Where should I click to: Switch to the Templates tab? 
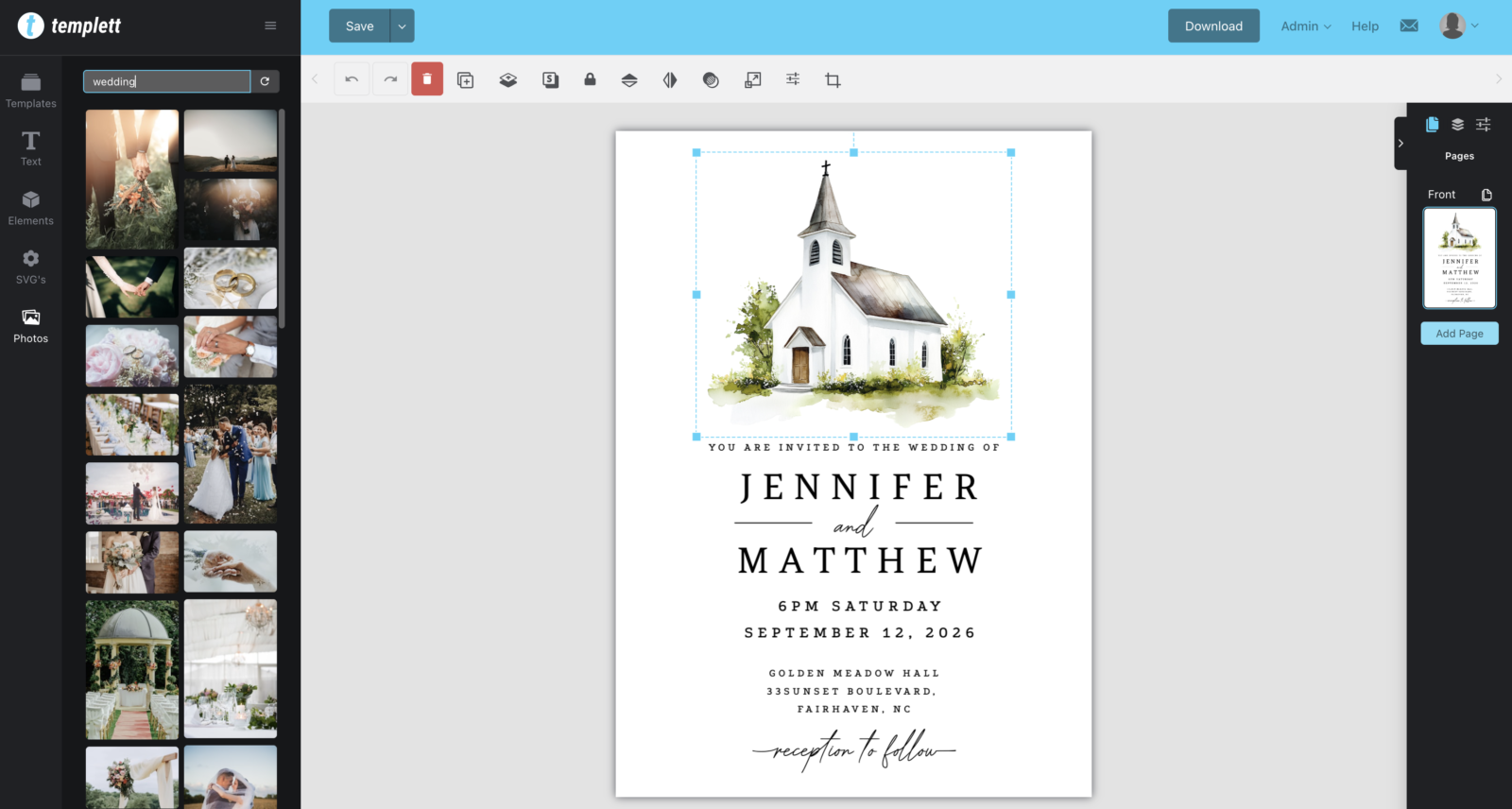tap(31, 91)
